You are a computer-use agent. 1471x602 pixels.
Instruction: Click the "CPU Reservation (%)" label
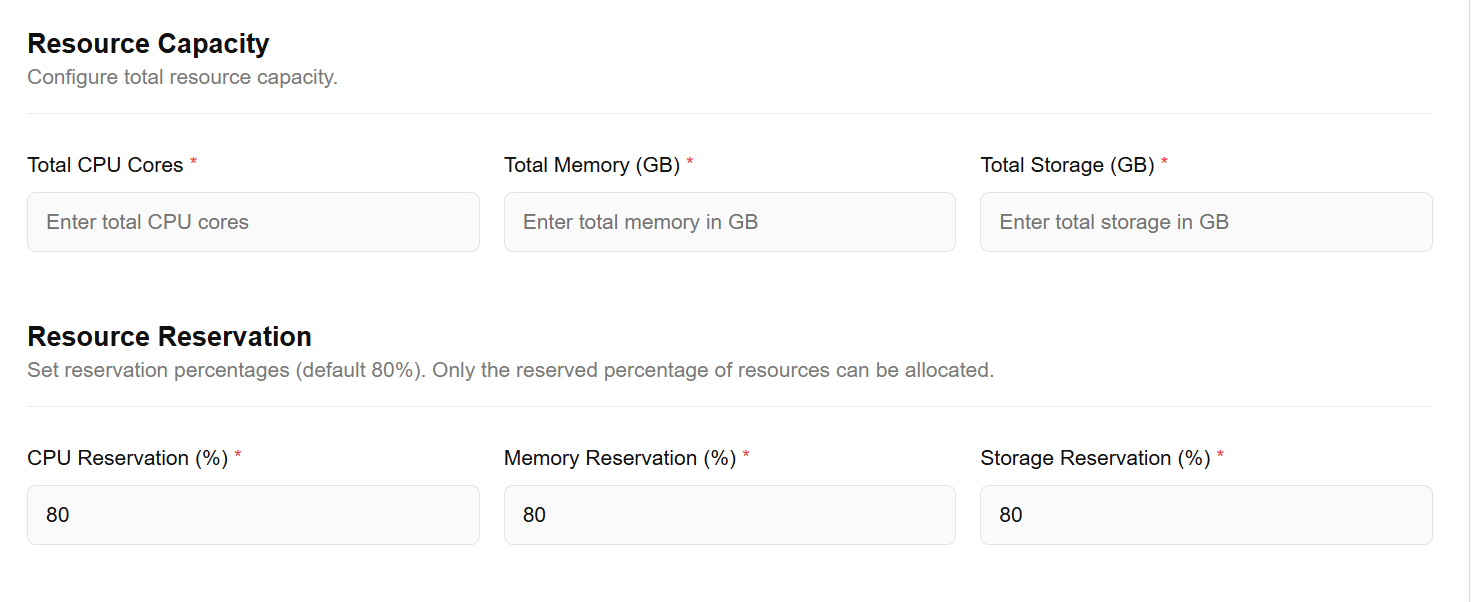[128, 458]
